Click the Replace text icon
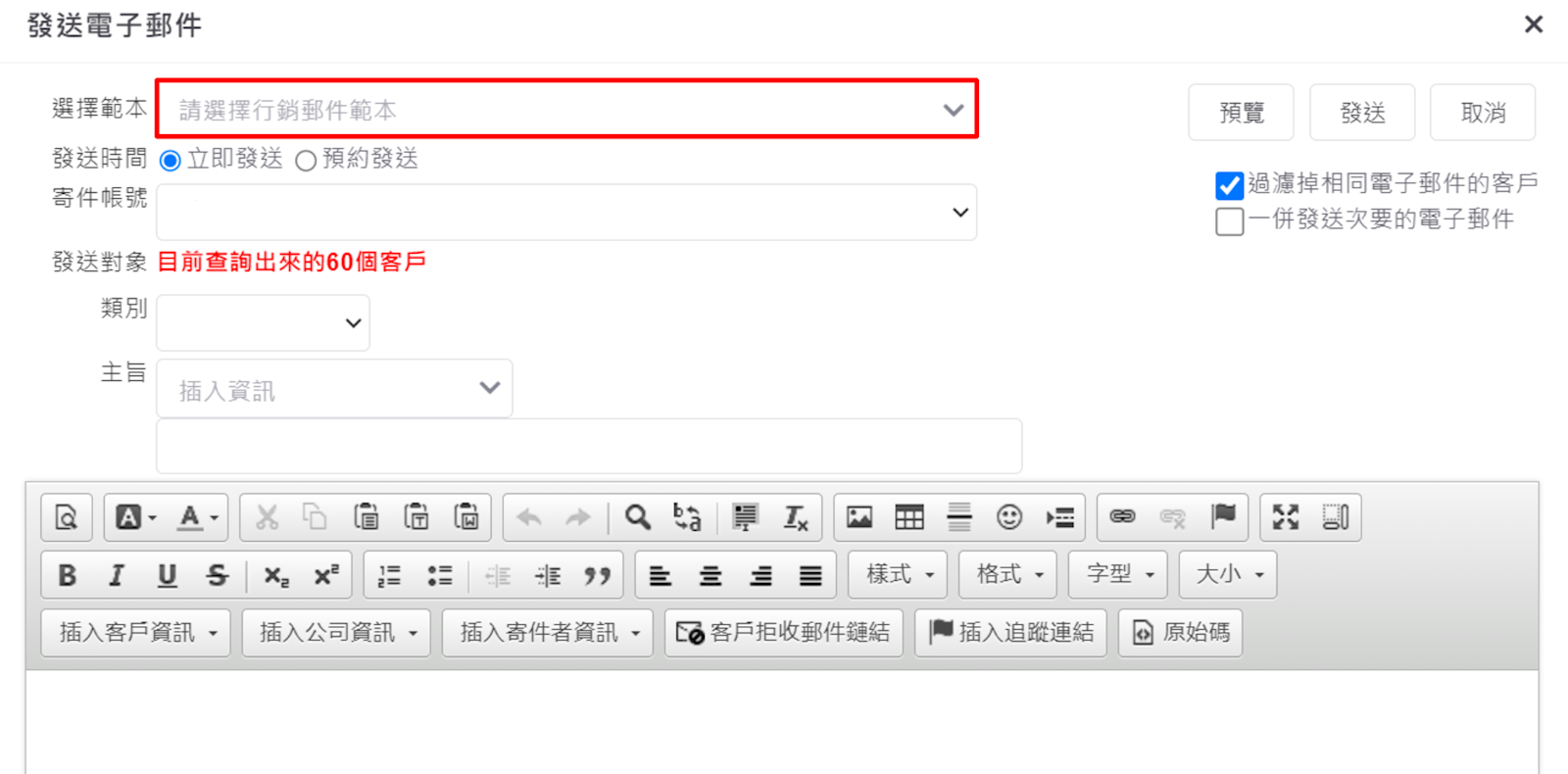This screenshot has height=774, width=1568. click(687, 517)
